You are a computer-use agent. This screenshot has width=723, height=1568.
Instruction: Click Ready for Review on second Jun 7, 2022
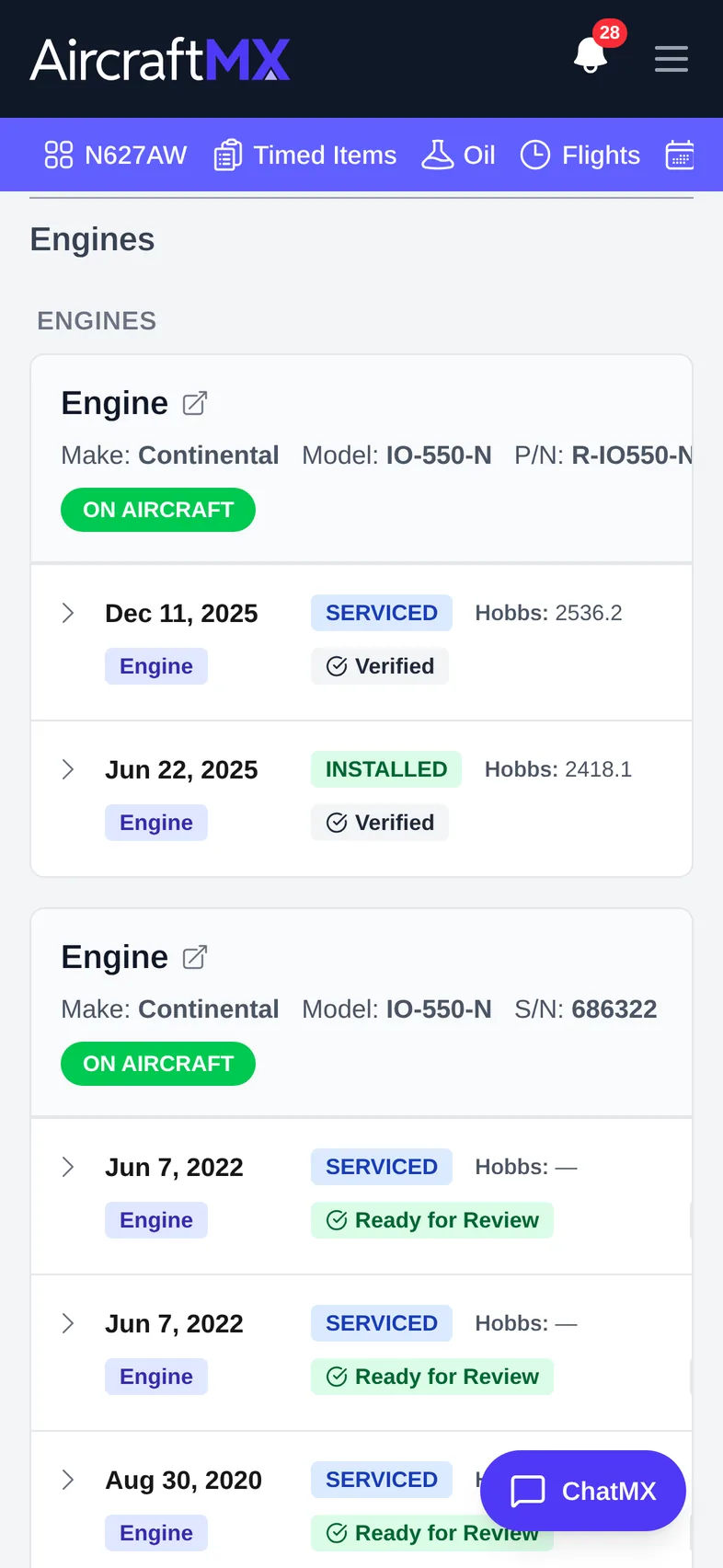tap(432, 1377)
